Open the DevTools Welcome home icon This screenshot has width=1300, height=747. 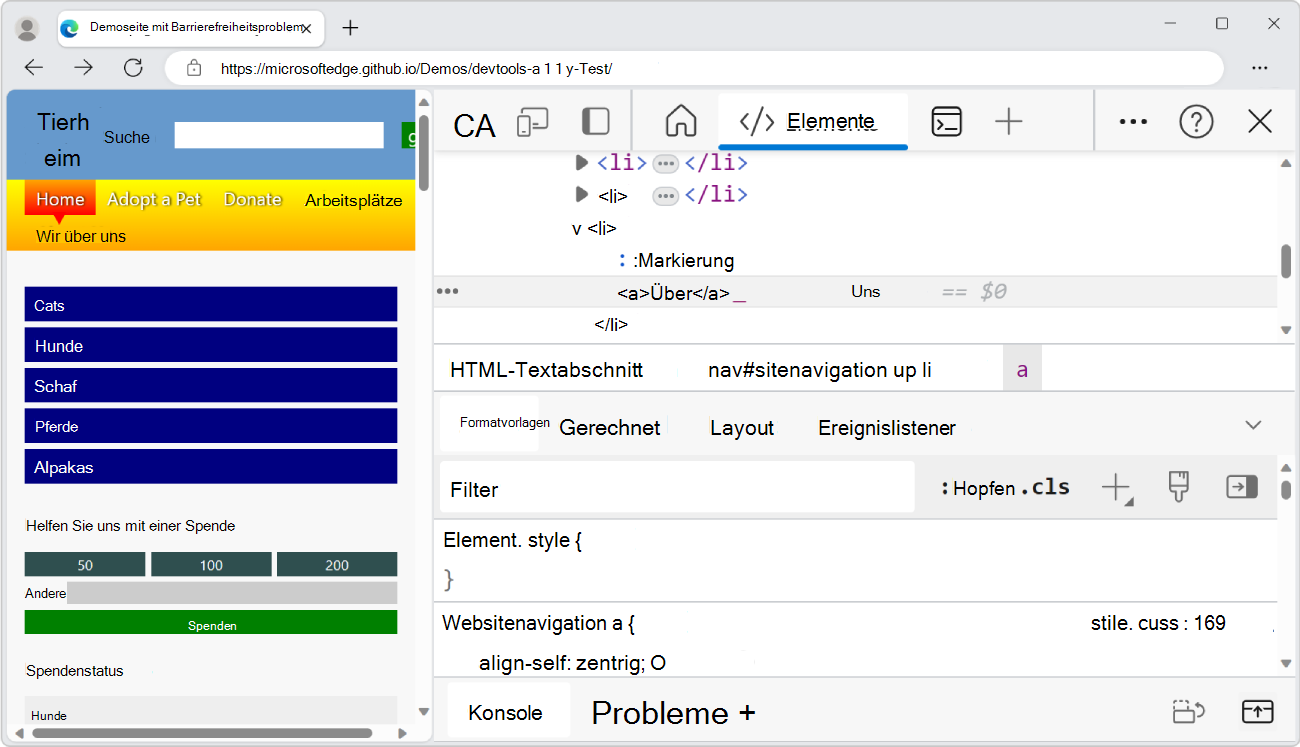pos(680,120)
